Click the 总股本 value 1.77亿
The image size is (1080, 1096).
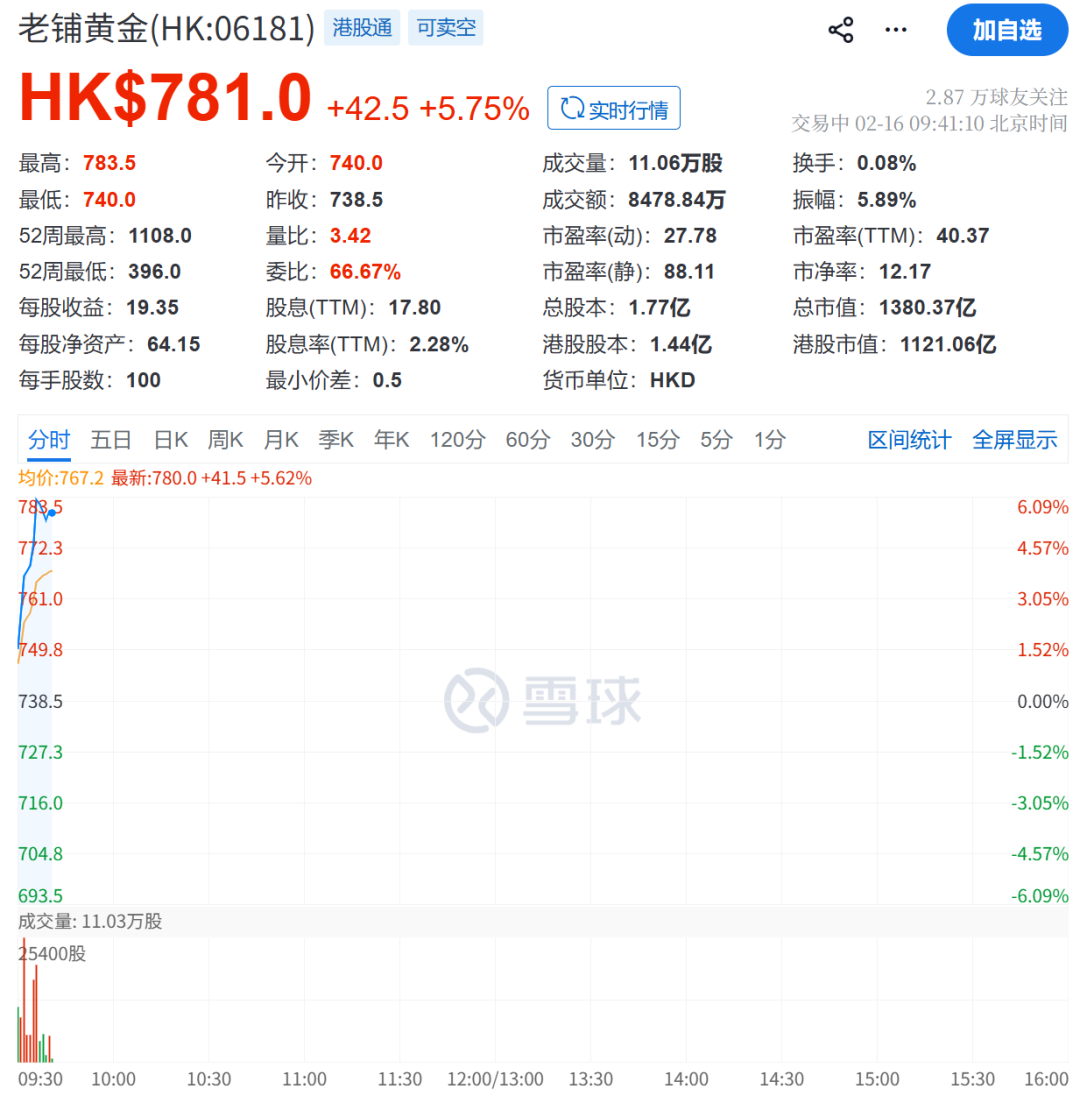tap(659, 308)
